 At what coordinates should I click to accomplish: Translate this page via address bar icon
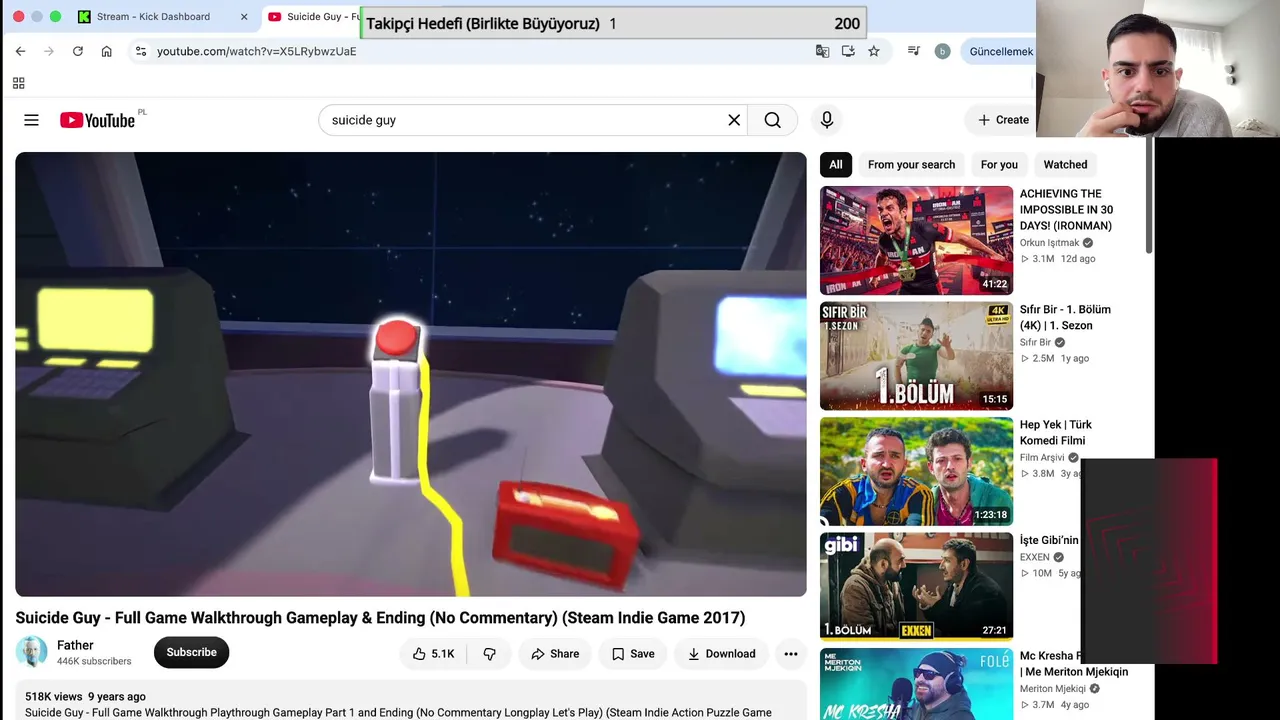pos(822,51)
